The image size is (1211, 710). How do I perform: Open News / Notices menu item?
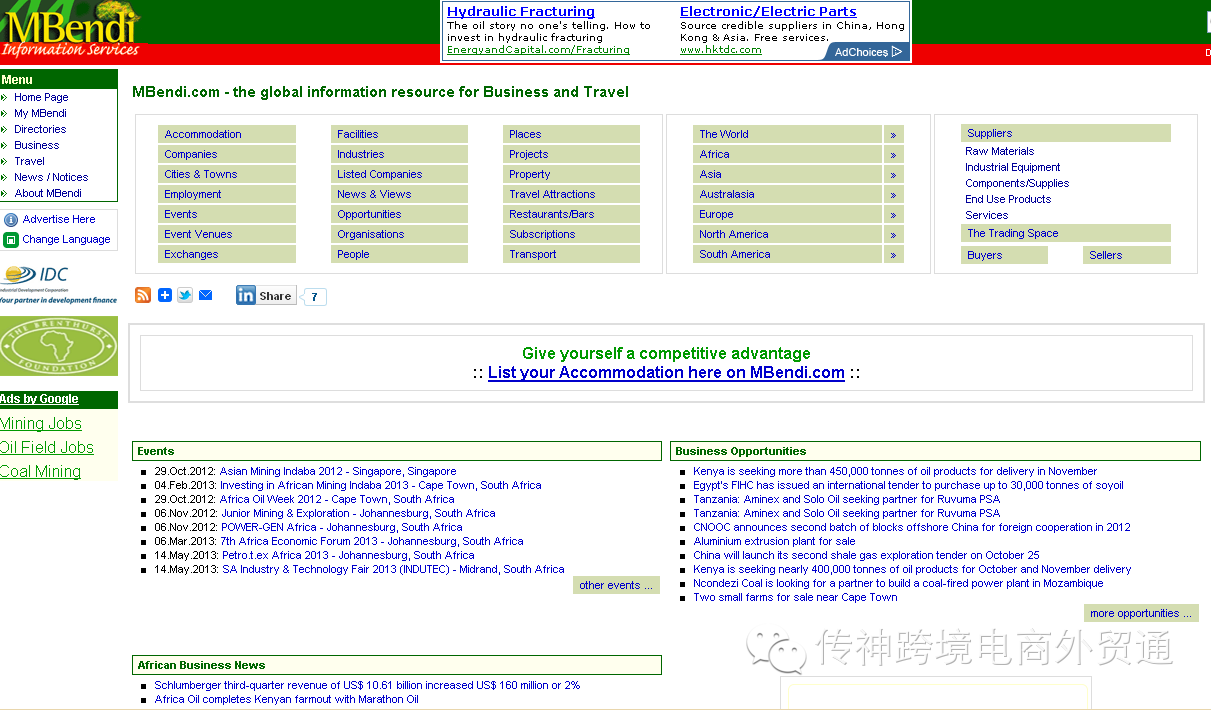tap(51, 177)
